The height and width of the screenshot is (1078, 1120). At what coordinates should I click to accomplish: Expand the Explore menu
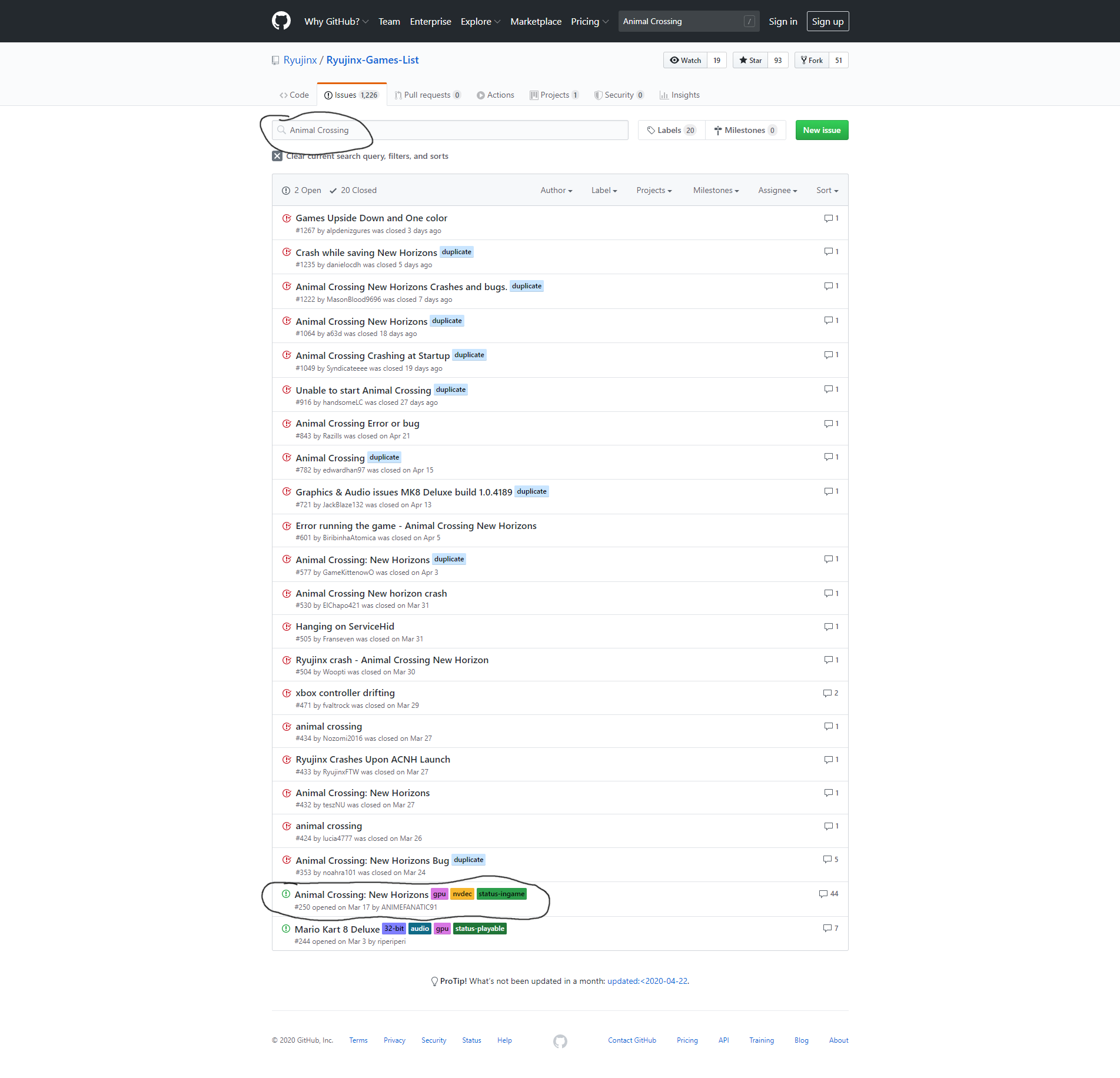click(x=480, y=21)
